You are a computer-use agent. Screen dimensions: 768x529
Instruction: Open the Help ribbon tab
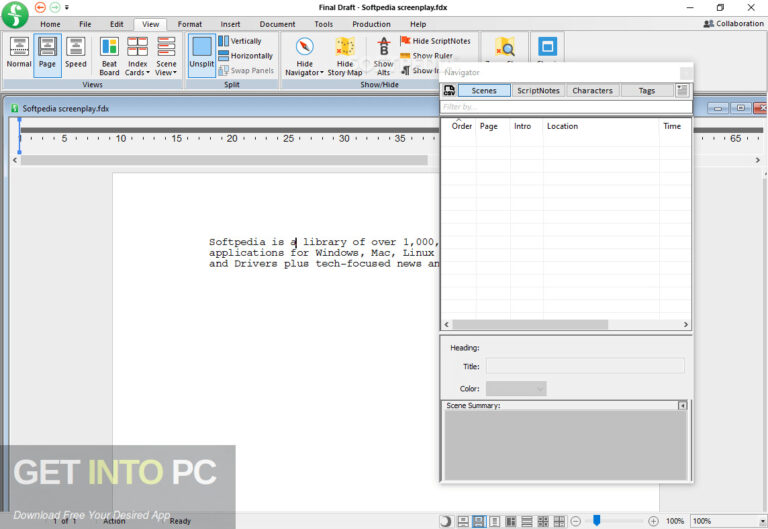pos(418,24)
